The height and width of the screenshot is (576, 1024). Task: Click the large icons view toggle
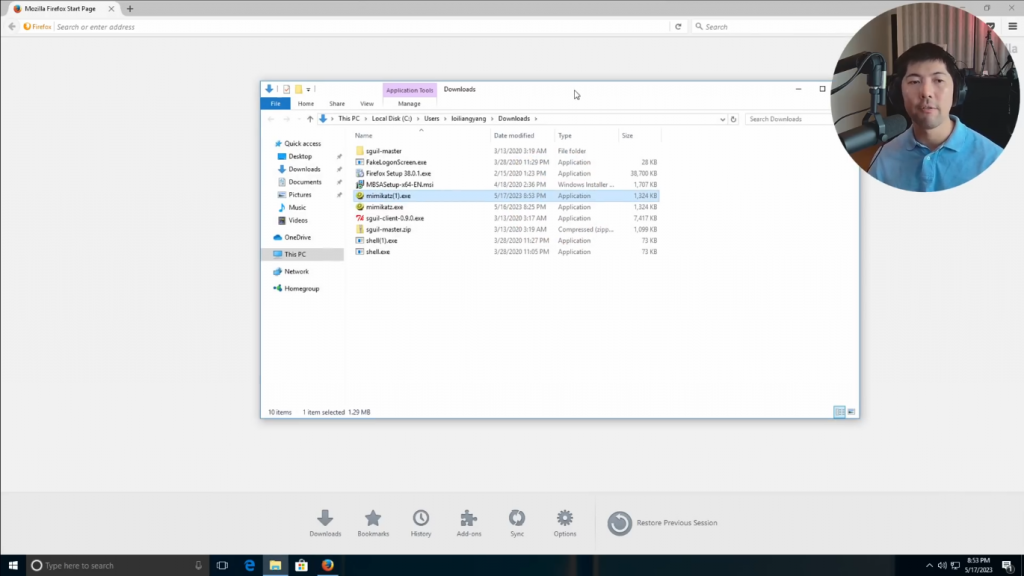pos(851,412)
